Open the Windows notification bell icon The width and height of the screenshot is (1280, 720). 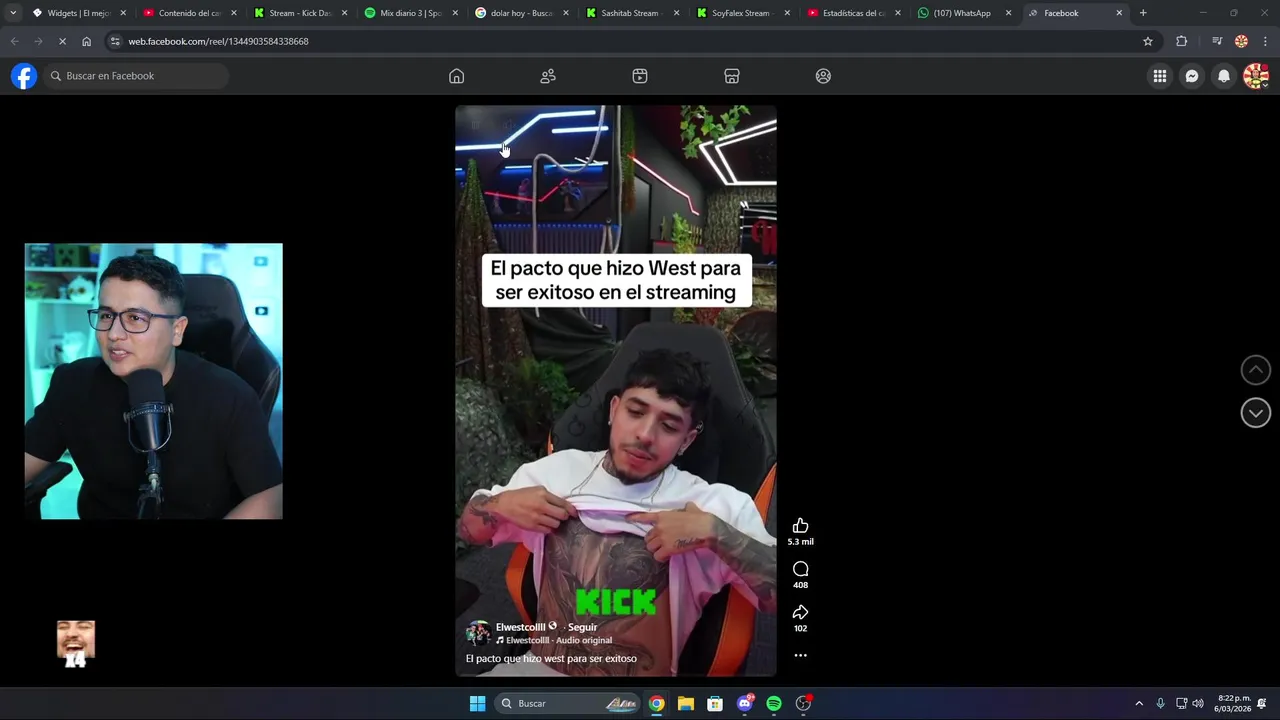point(1262,704)
